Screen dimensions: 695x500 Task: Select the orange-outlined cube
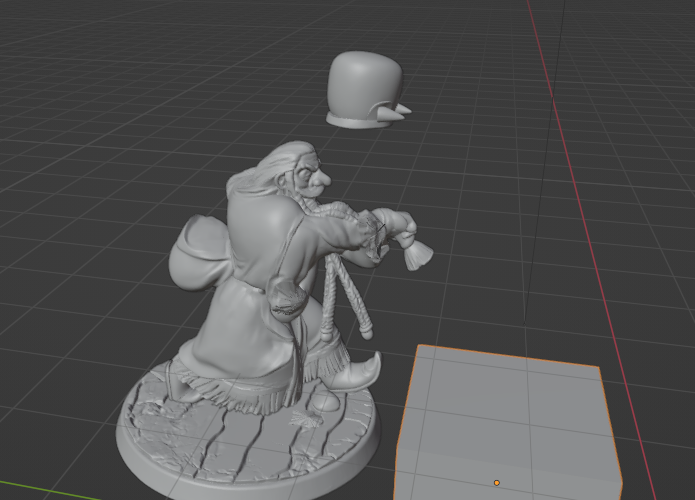coord(508,424)
